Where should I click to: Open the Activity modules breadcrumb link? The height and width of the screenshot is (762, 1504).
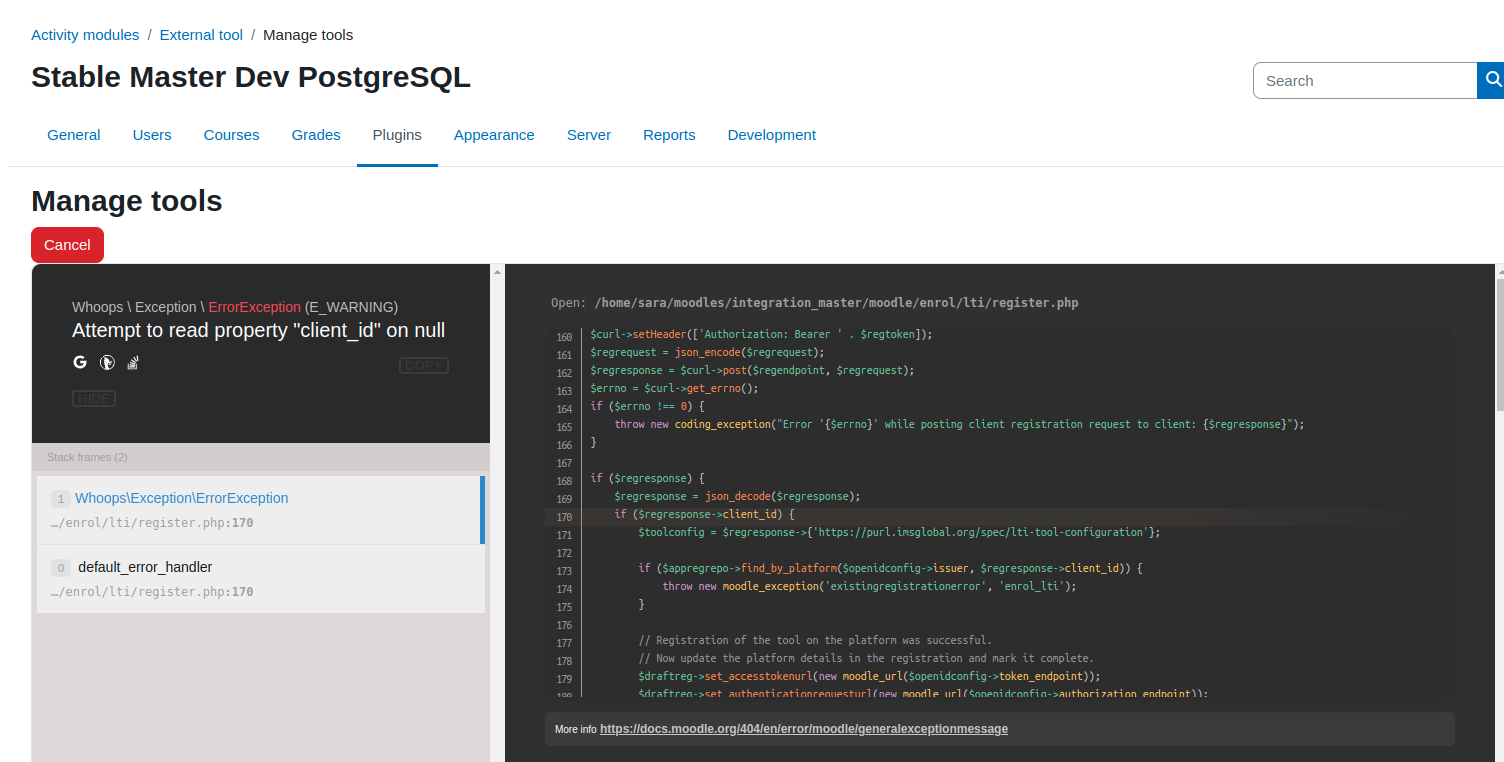pyautogui.click(x=85, y=35)
